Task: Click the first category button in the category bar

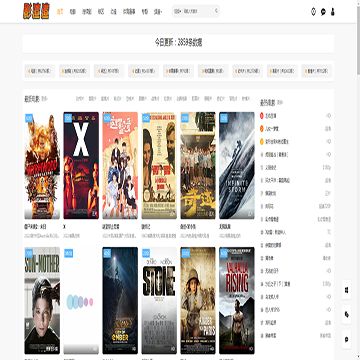Action: (40, 71)
